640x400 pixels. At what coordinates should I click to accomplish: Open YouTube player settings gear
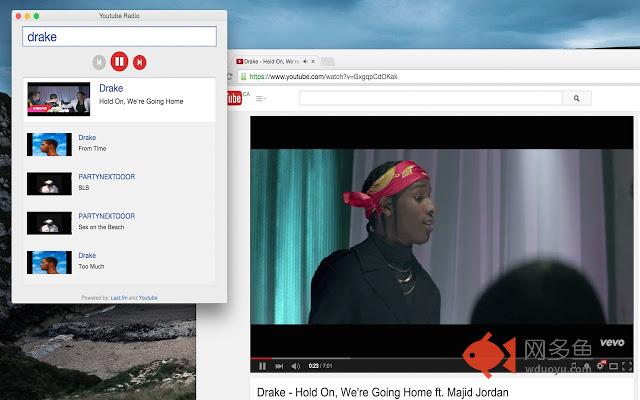600,366
